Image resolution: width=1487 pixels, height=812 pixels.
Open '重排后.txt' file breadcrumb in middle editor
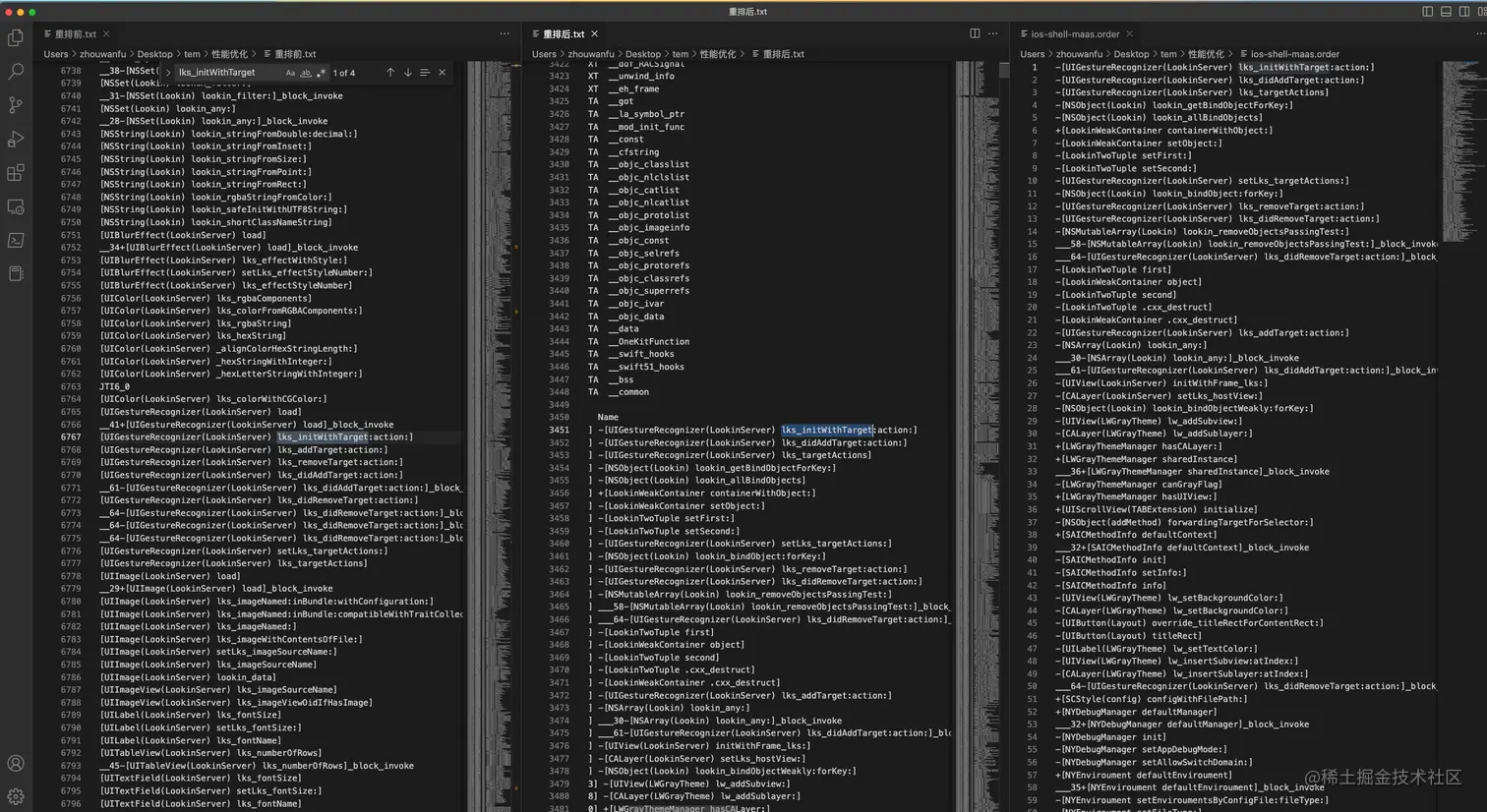(x=778, y=54)
